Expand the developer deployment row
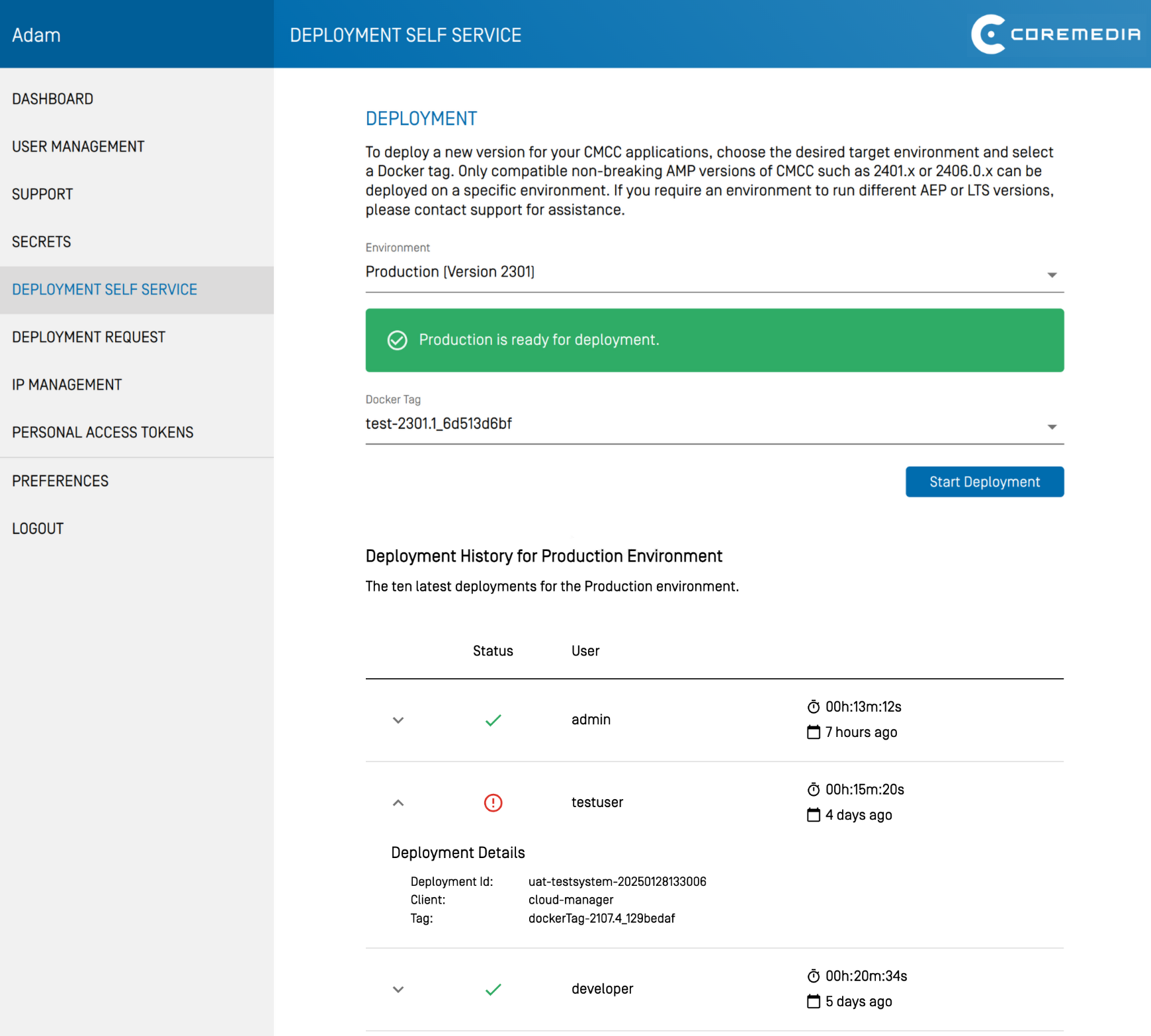The image size is (1151, 1036). click(398, 989)
